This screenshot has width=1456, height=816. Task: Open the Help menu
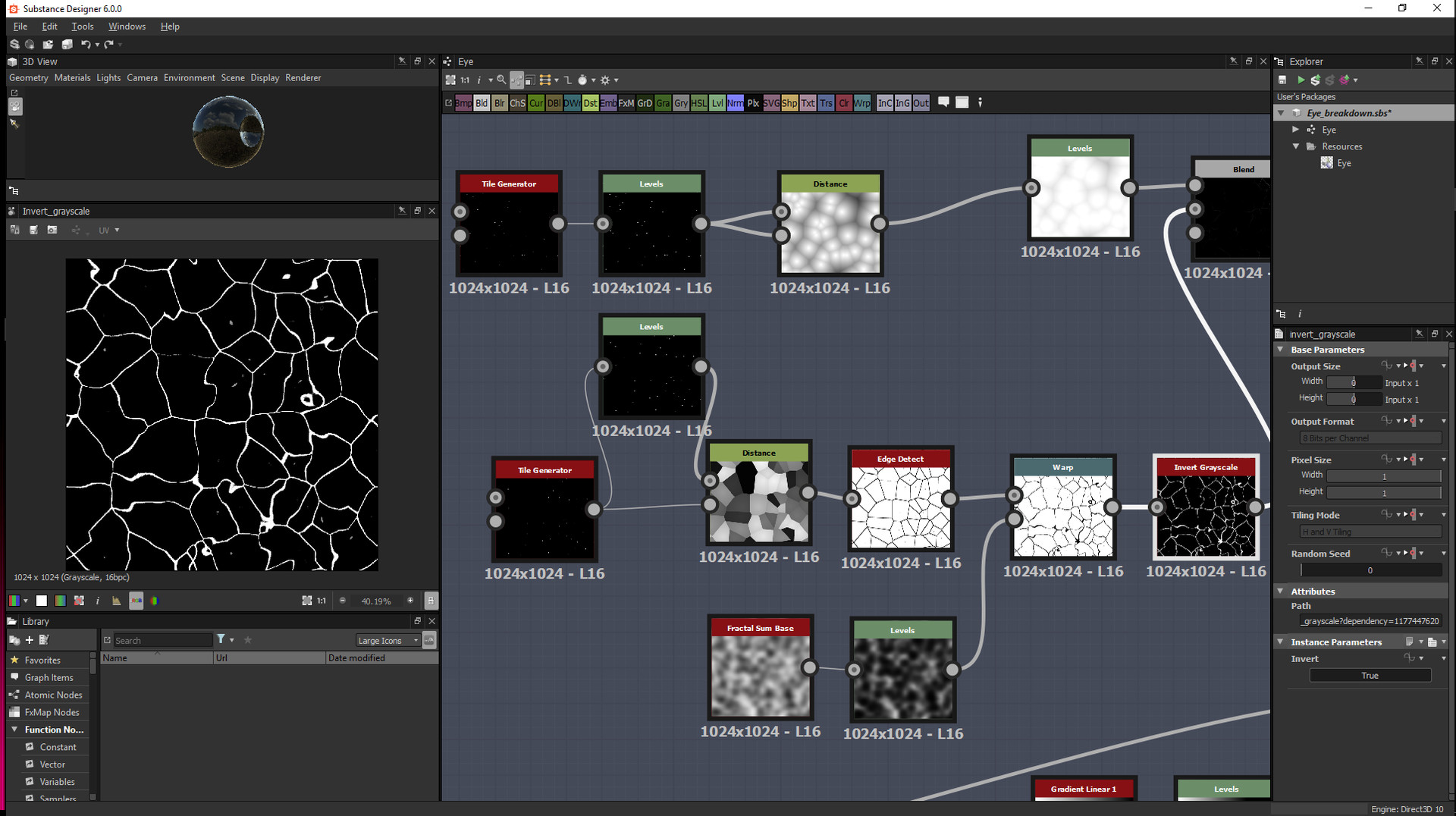pyautogui.click(x=170, y=27)
